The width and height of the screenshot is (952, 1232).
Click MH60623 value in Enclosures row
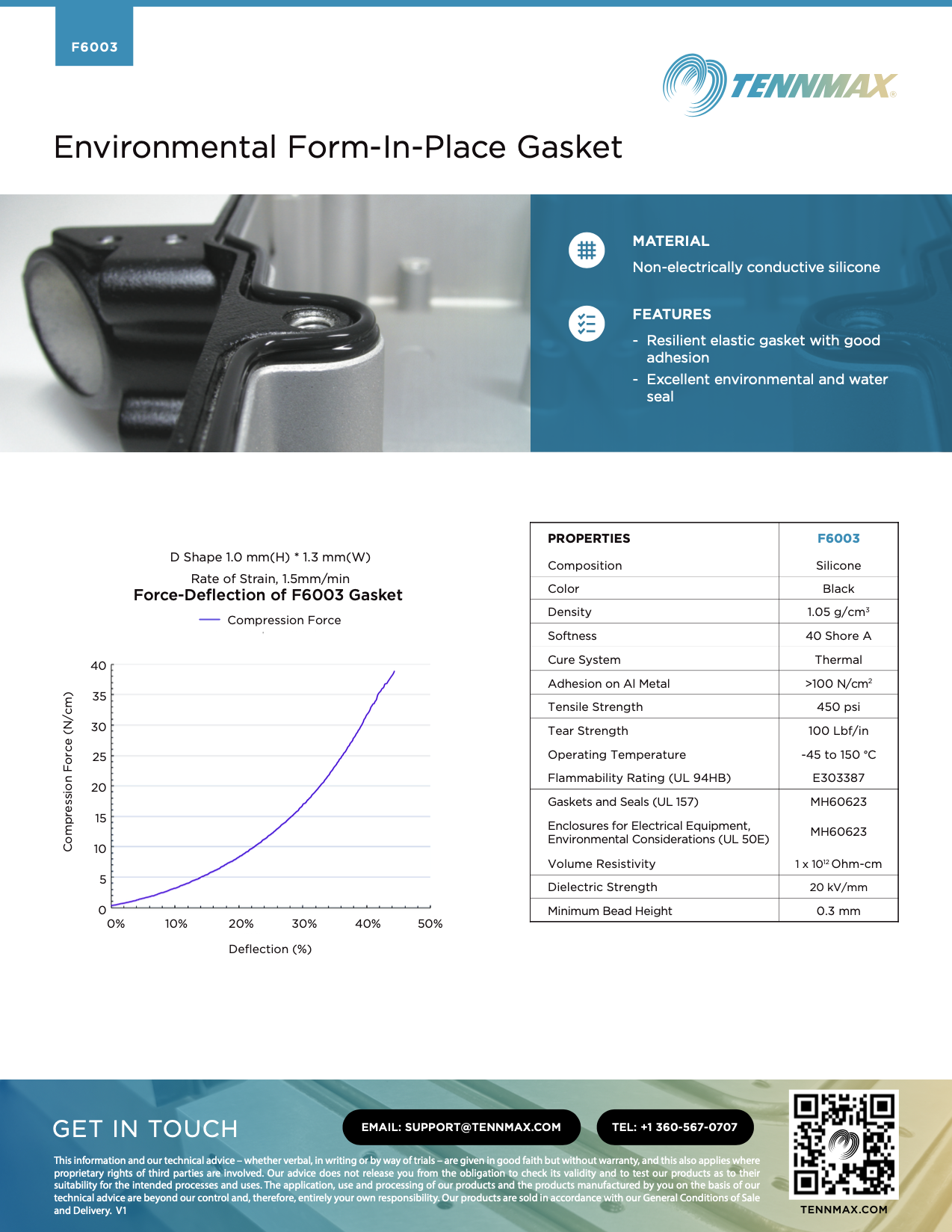pos(838,832)
